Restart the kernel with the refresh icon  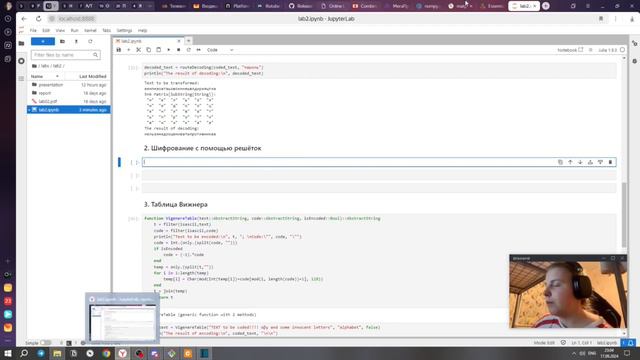189,50
